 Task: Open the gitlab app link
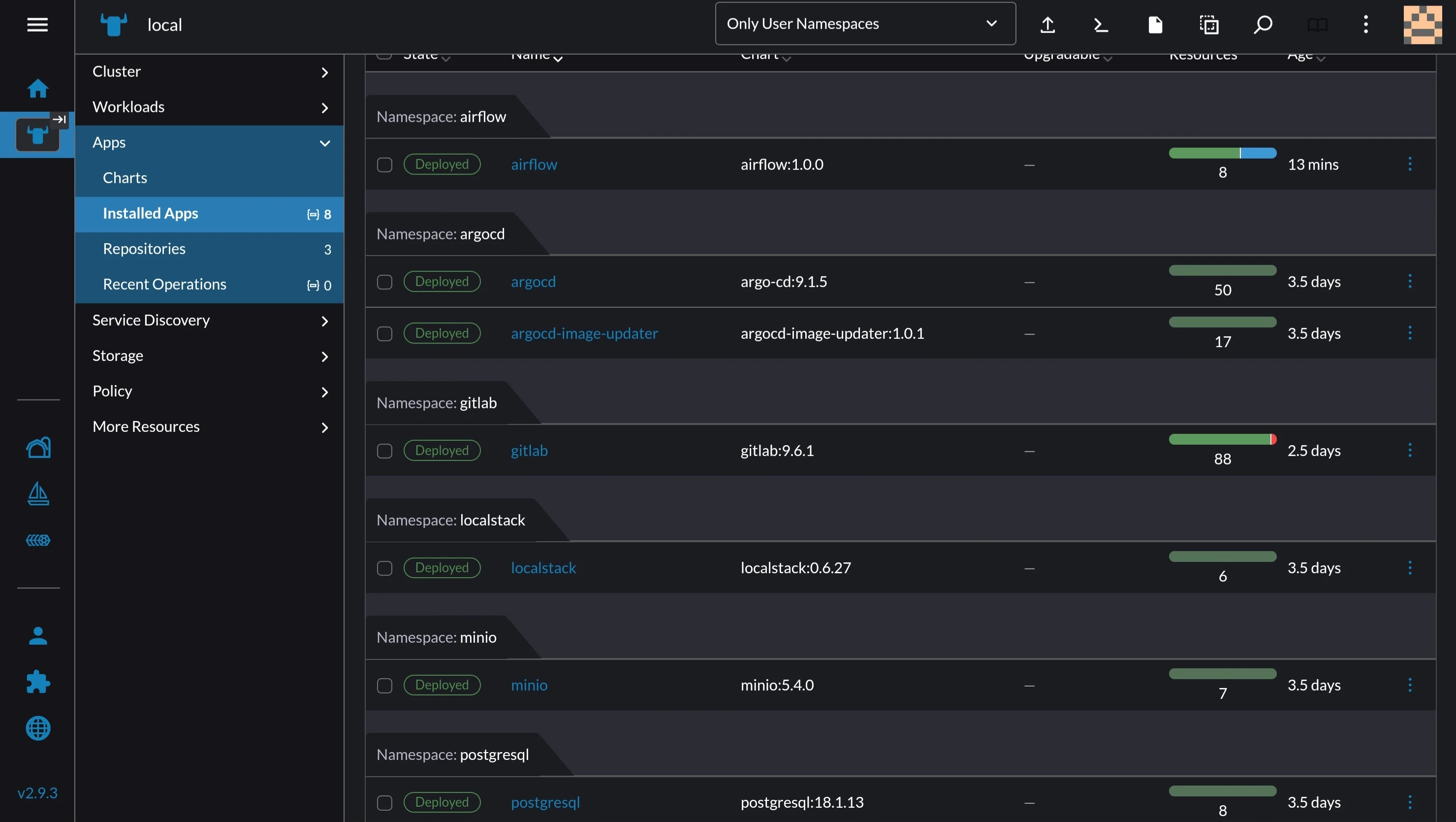[x=529, y=450]
